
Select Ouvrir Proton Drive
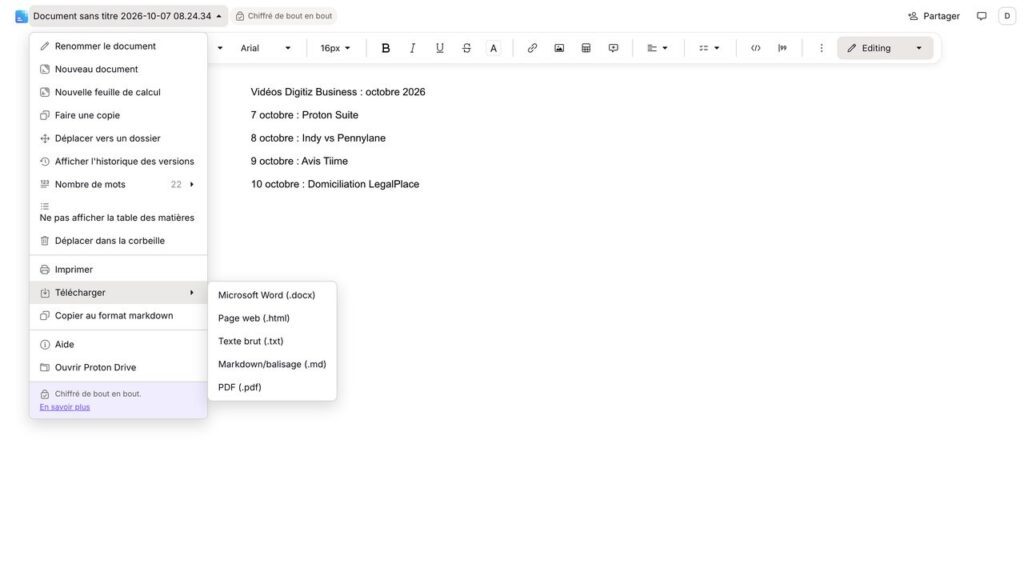coord(118,368)
